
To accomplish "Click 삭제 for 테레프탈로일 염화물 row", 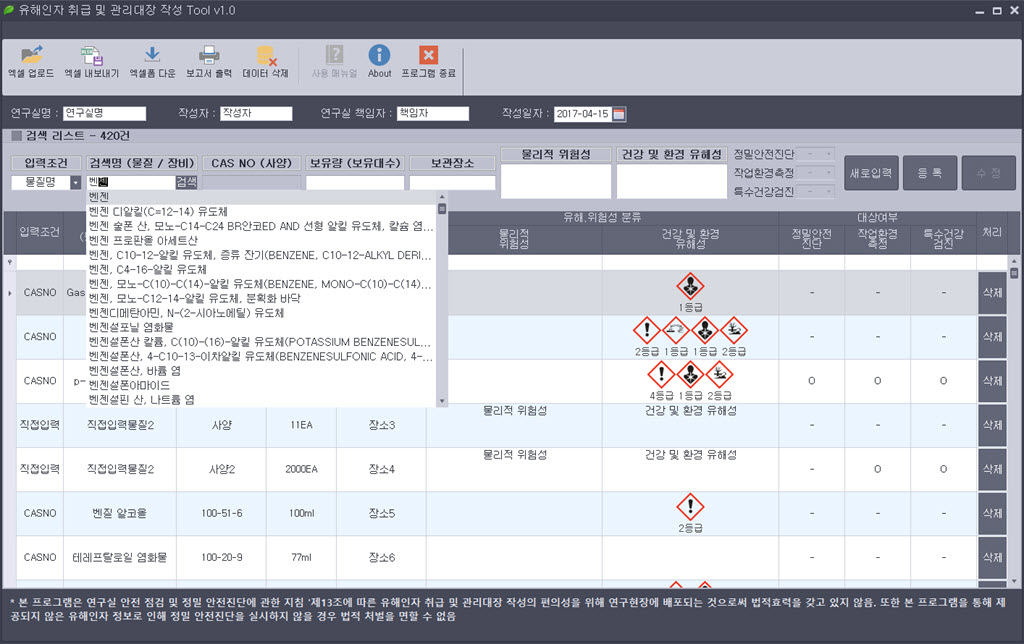I will coord(993,557).
